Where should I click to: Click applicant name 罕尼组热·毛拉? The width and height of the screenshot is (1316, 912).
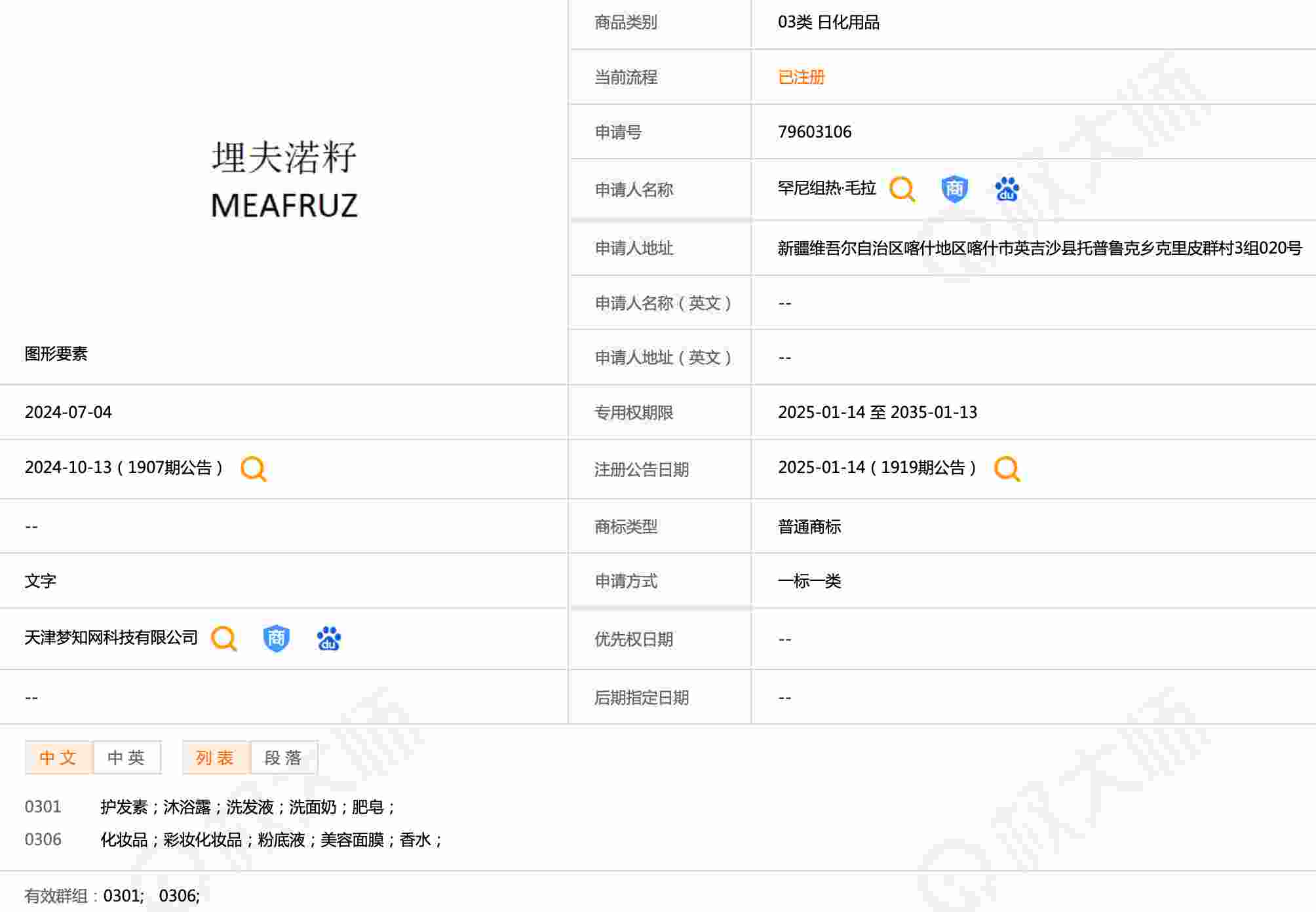coord(826,189)
